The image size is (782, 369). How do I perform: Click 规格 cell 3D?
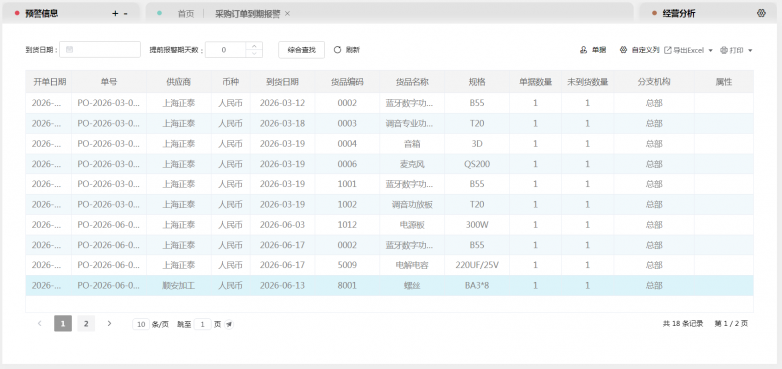click(x=477, y=144)
